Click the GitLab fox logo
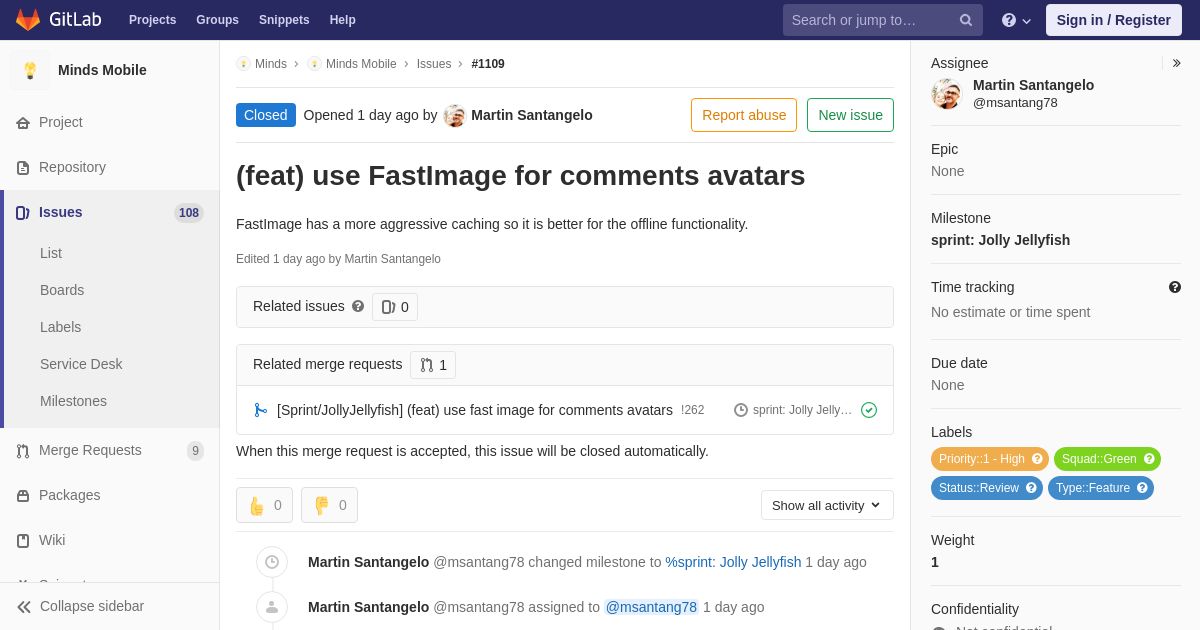Image resolution: width=1200 pixels, height=630 pixels. click(28, 20)
